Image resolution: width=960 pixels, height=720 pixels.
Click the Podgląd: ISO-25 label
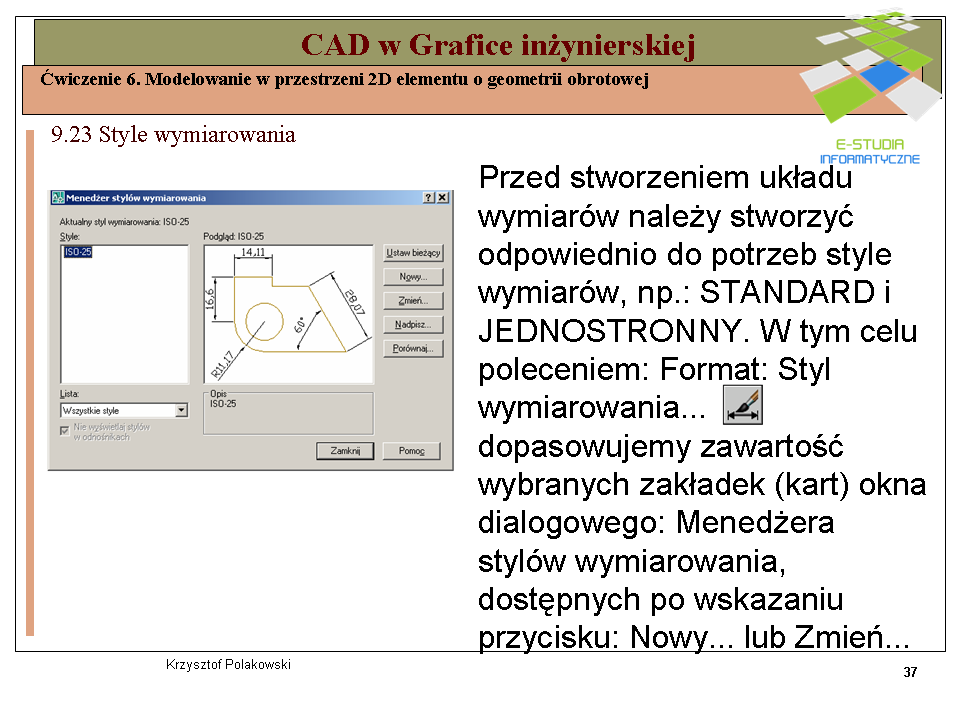click(x=233, y=236)
